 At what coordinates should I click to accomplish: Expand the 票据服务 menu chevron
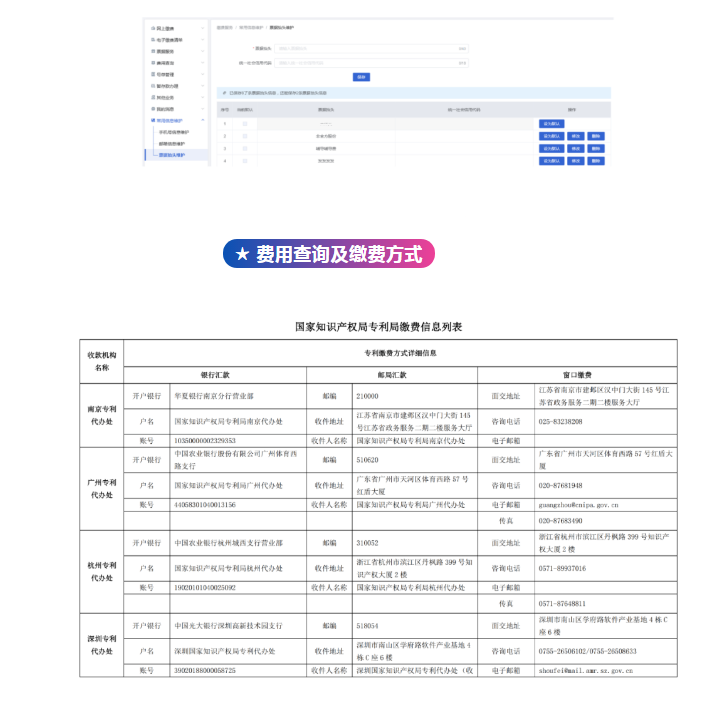tap(203, 51)
